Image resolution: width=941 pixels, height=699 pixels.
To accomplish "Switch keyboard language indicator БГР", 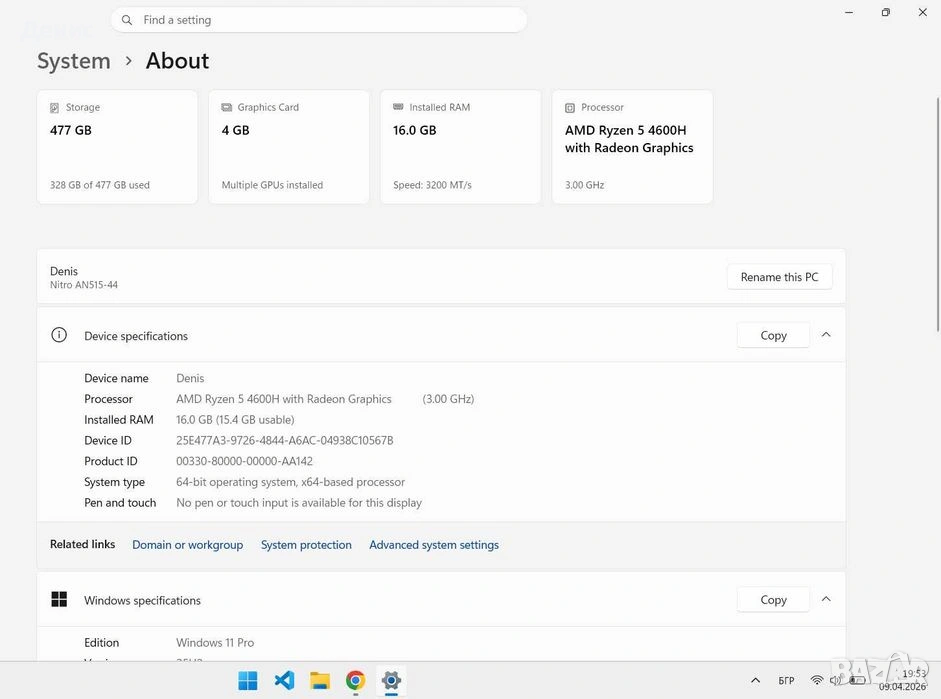I will click(786, 681).
